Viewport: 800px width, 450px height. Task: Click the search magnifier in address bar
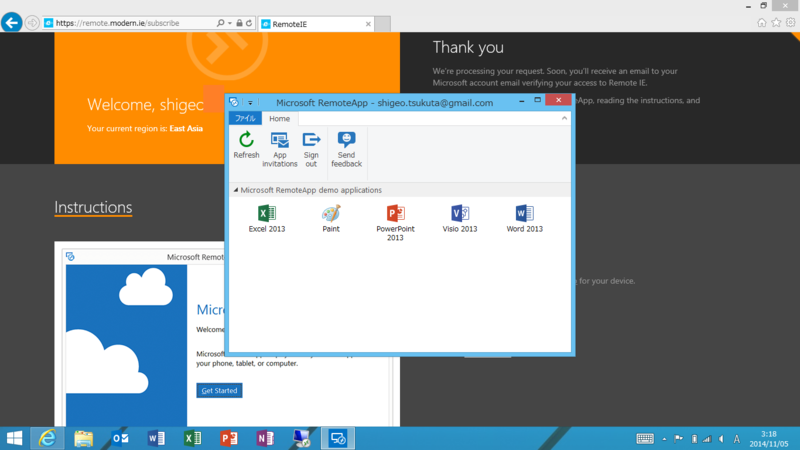coord(220,23)
